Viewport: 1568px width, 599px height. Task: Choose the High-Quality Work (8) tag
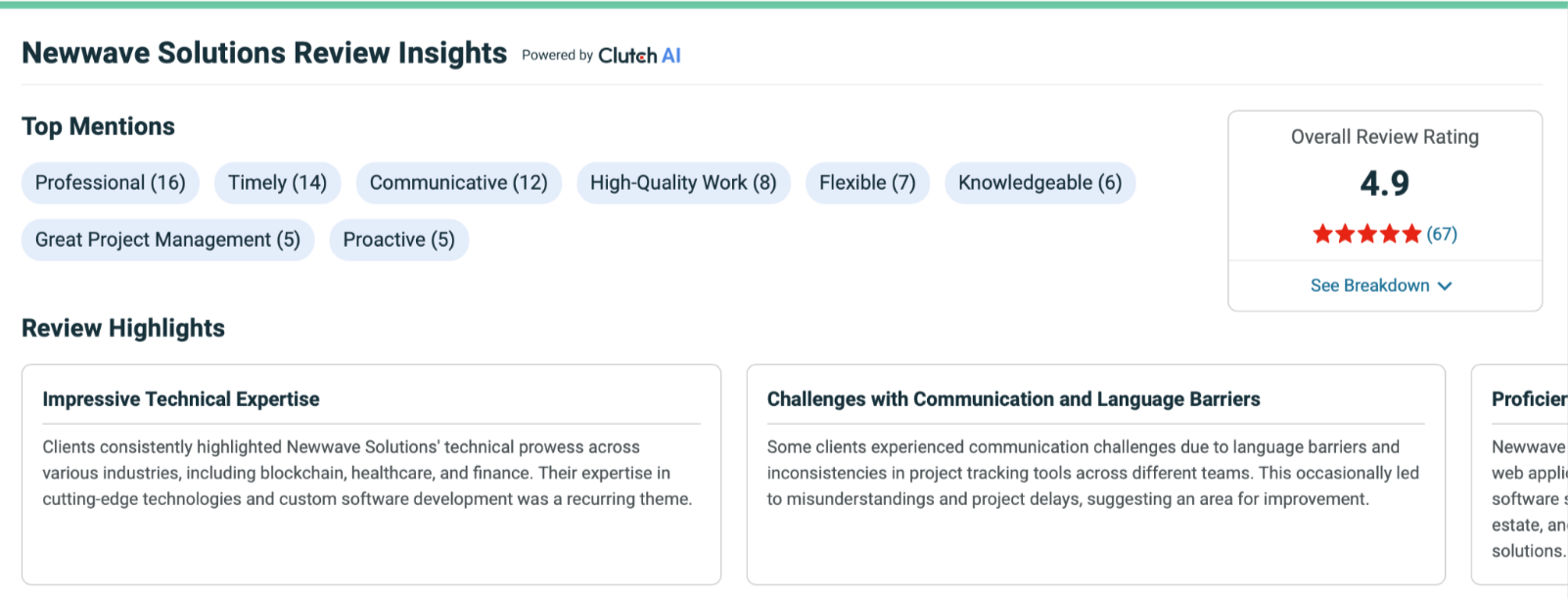click(x=683, y=183)
